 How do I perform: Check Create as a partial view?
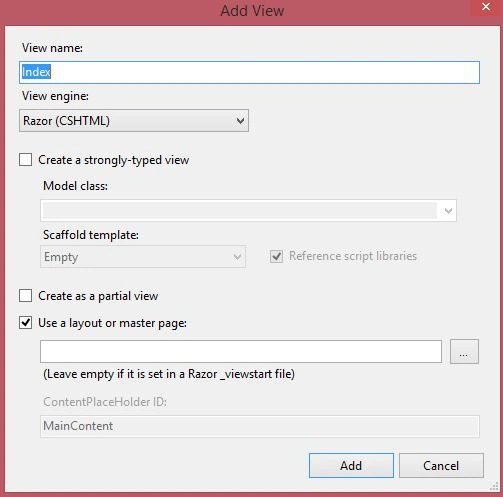(26, 296)
